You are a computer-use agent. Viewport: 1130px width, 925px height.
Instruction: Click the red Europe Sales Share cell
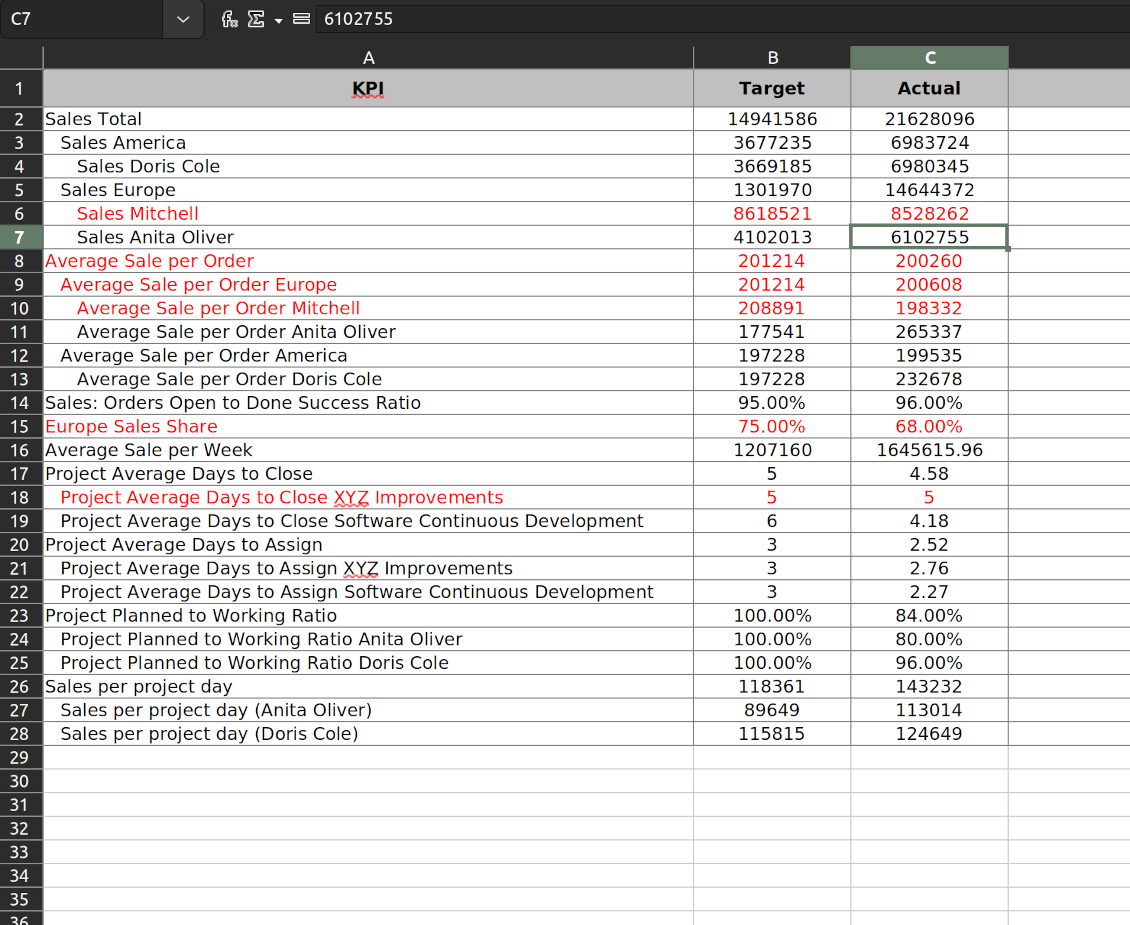(368, 426)
